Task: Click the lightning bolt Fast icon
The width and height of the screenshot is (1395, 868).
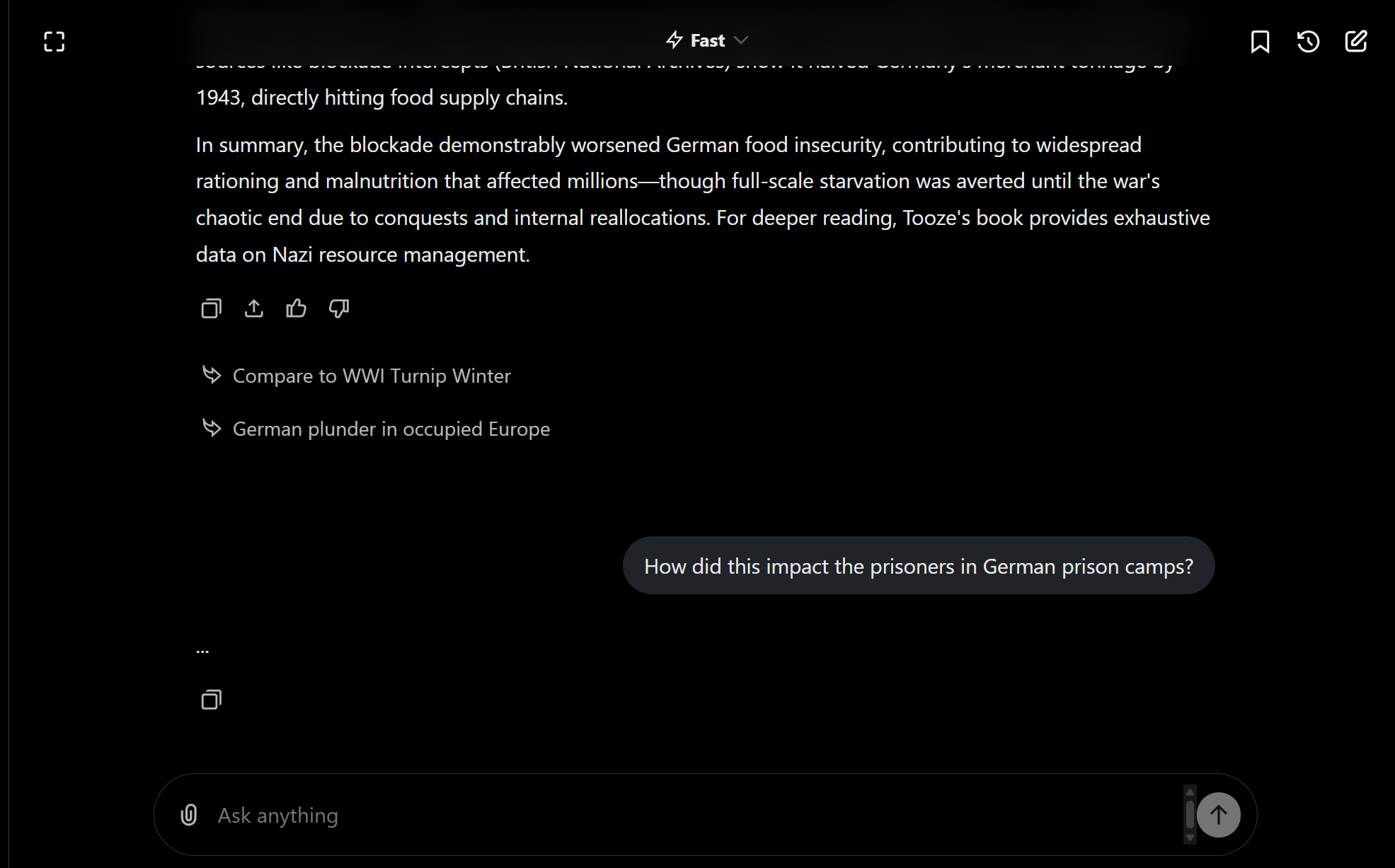Action: [674, 40]
